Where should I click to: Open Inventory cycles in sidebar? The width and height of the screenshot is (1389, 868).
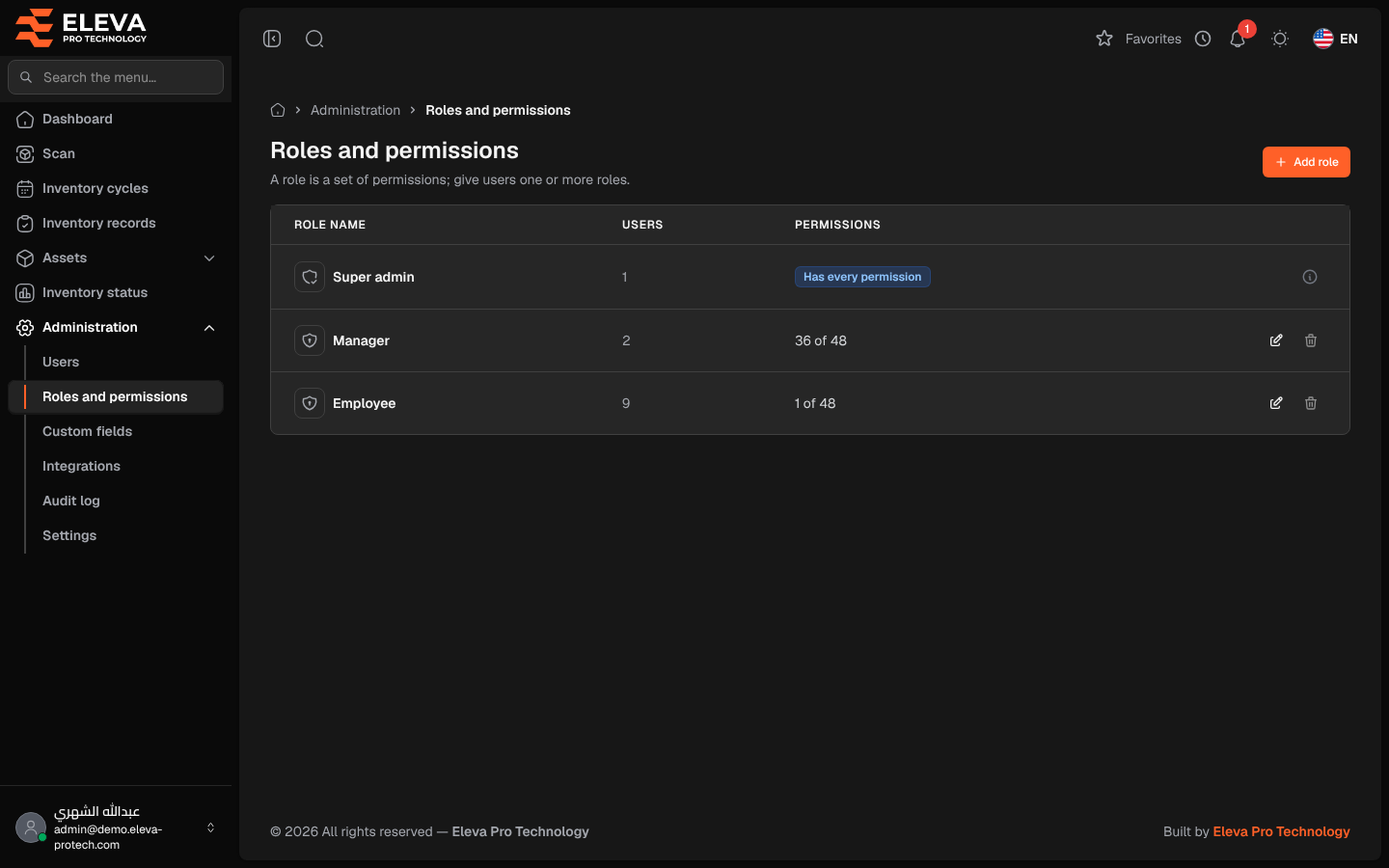tap(116, 188)
